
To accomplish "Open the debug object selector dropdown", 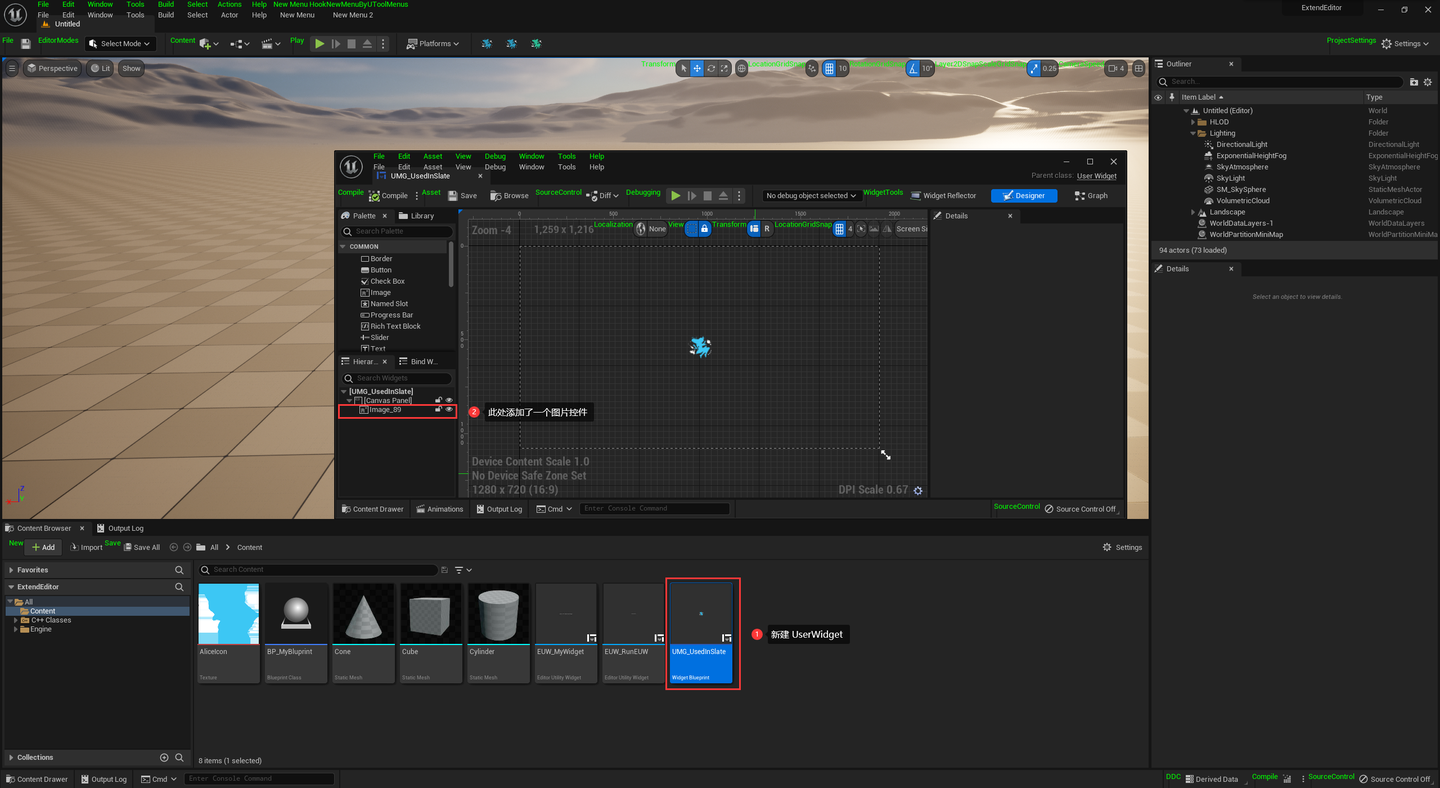I will tap(811, 196).
